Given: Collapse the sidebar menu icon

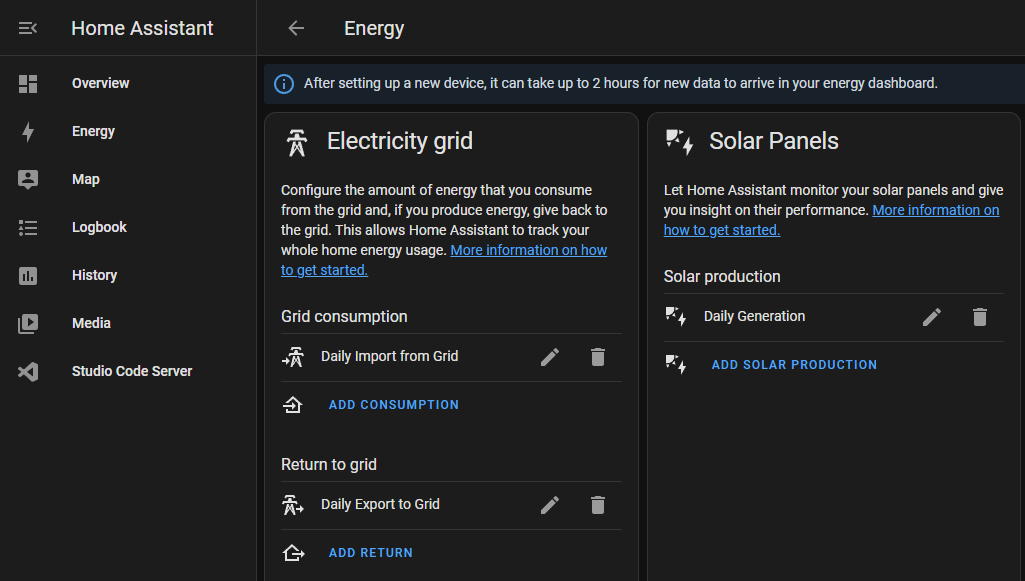Looking at the screenshot, I should [x=28, y=28].
